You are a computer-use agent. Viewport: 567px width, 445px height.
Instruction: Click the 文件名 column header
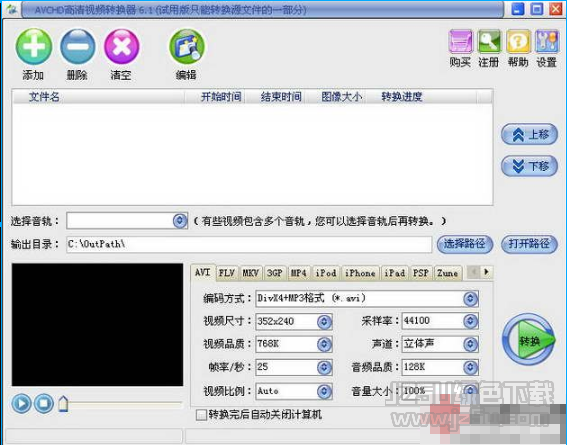[x=98, y=97]
